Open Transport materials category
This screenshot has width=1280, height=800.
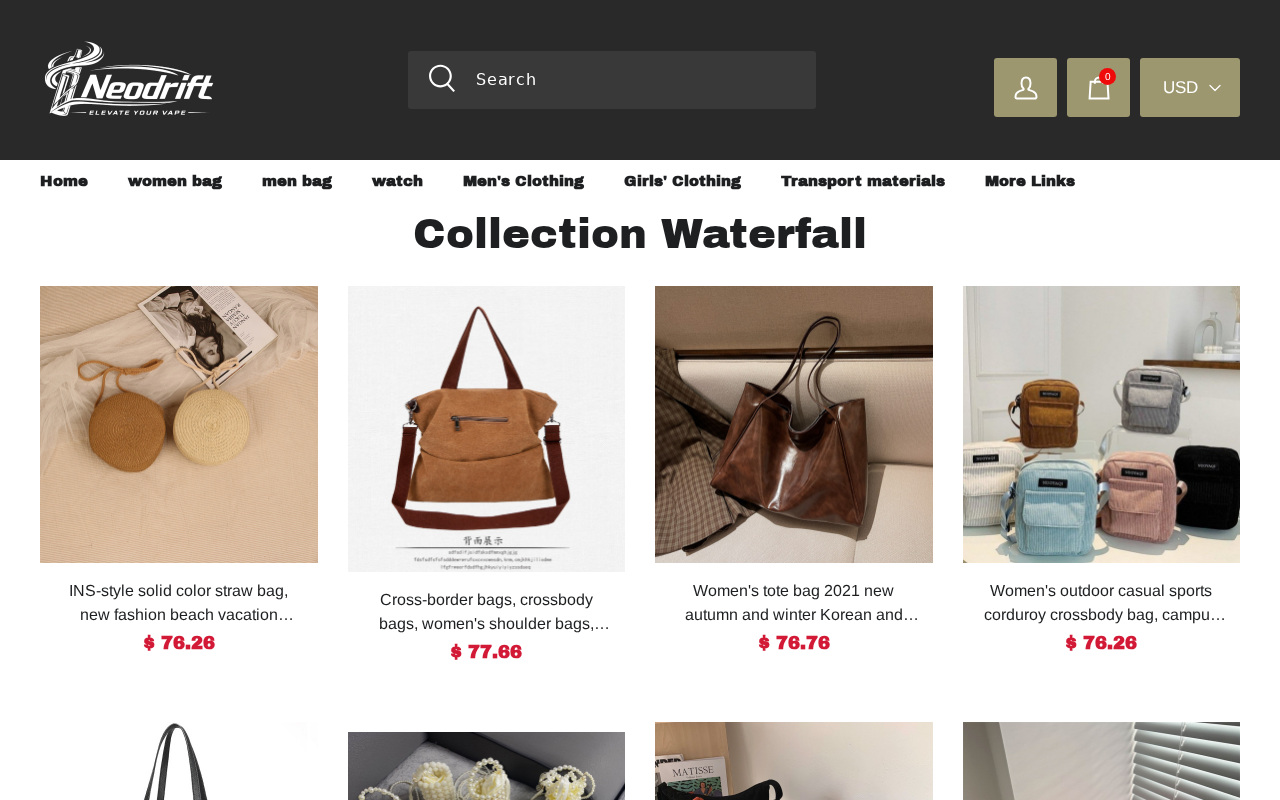(x=863, y=181)
